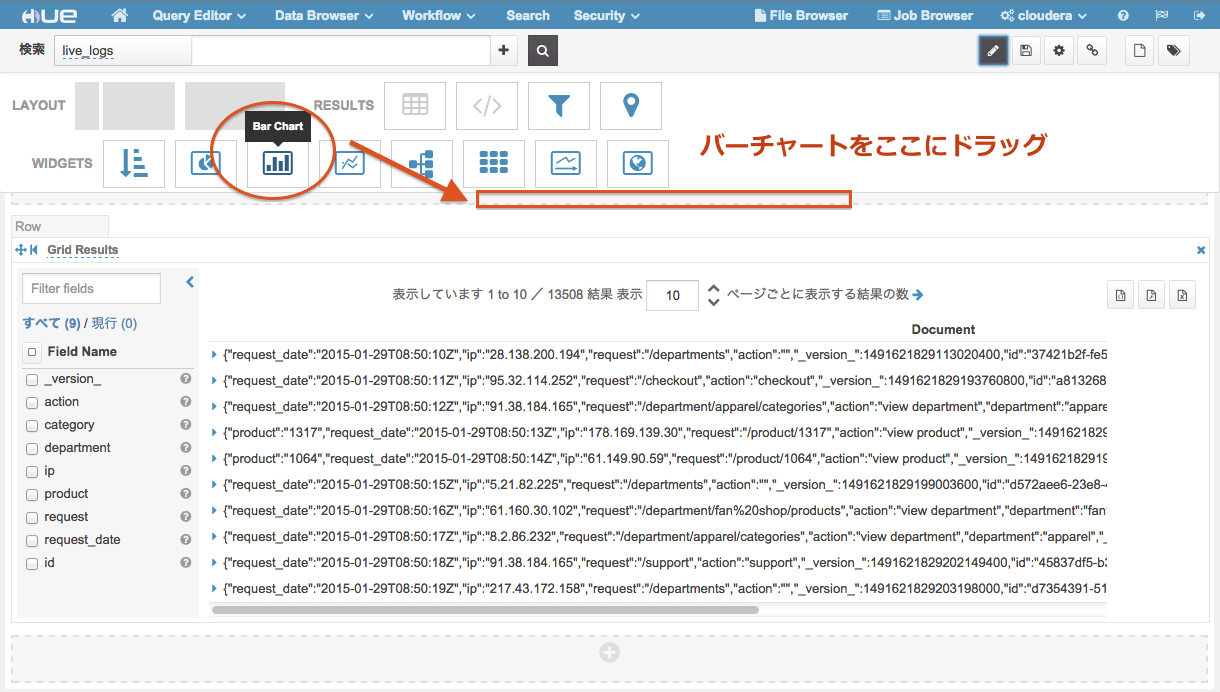
Task: Open the help question mark in navbar
Action: (1124, 16)
